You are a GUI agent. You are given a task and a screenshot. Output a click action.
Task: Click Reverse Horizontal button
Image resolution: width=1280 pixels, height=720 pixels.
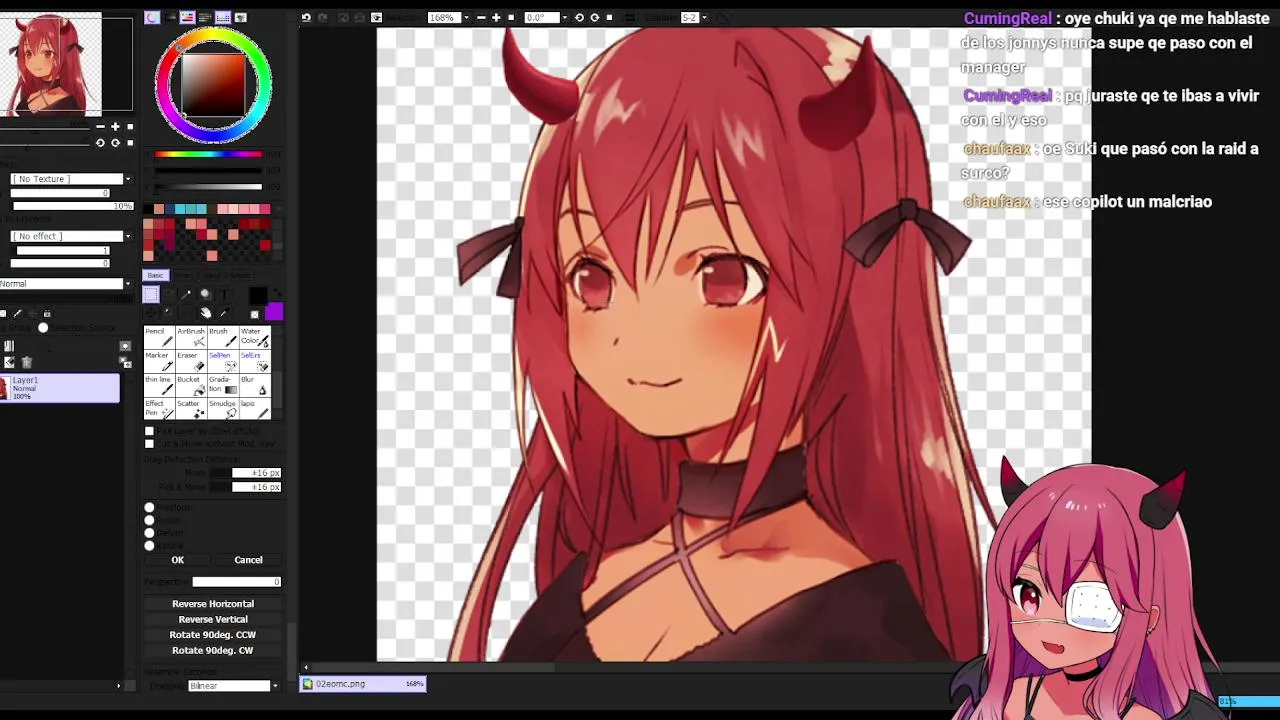(x=213, y=604)
